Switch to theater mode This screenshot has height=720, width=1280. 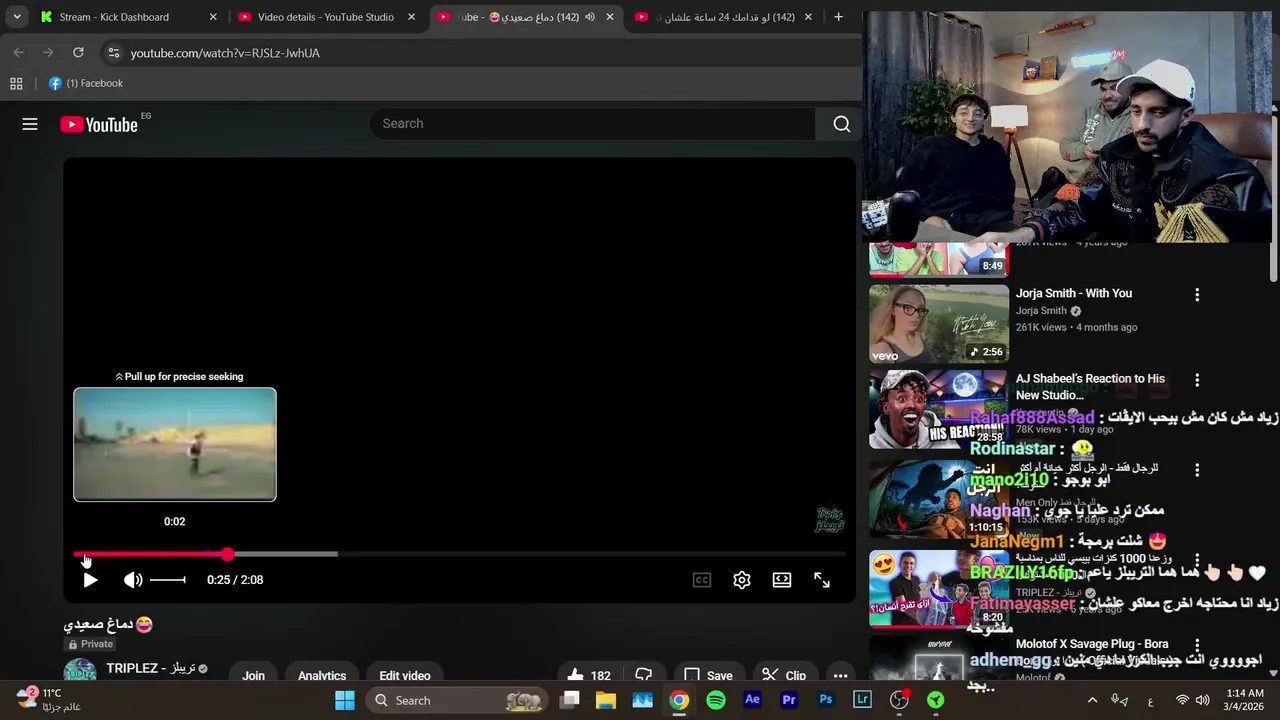[x=782, y=580]
